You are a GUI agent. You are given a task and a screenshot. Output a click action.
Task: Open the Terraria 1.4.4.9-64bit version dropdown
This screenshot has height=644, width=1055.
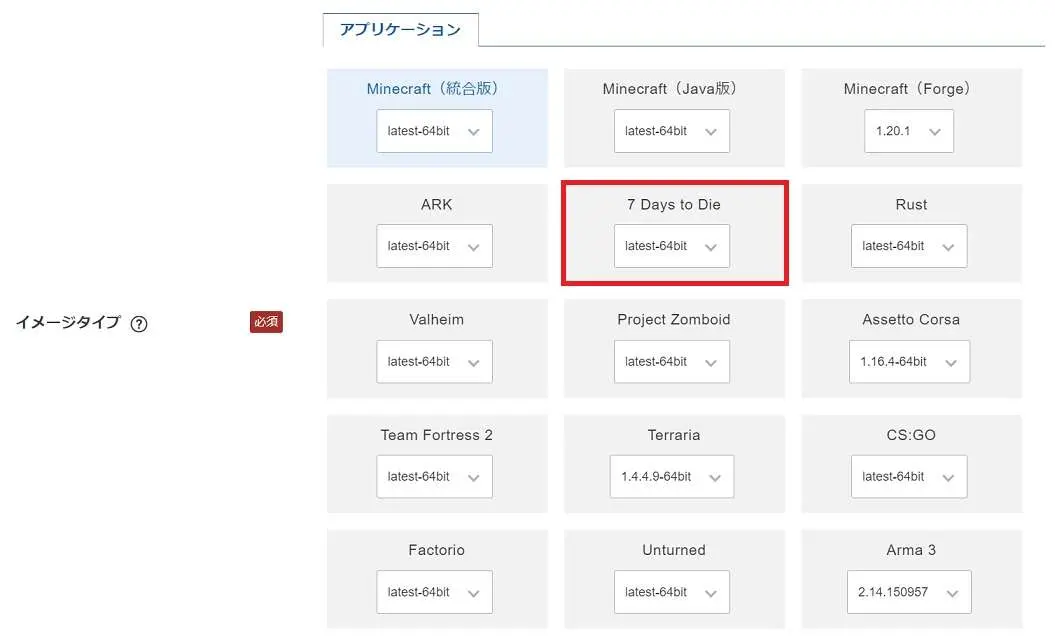coord(671,477)
